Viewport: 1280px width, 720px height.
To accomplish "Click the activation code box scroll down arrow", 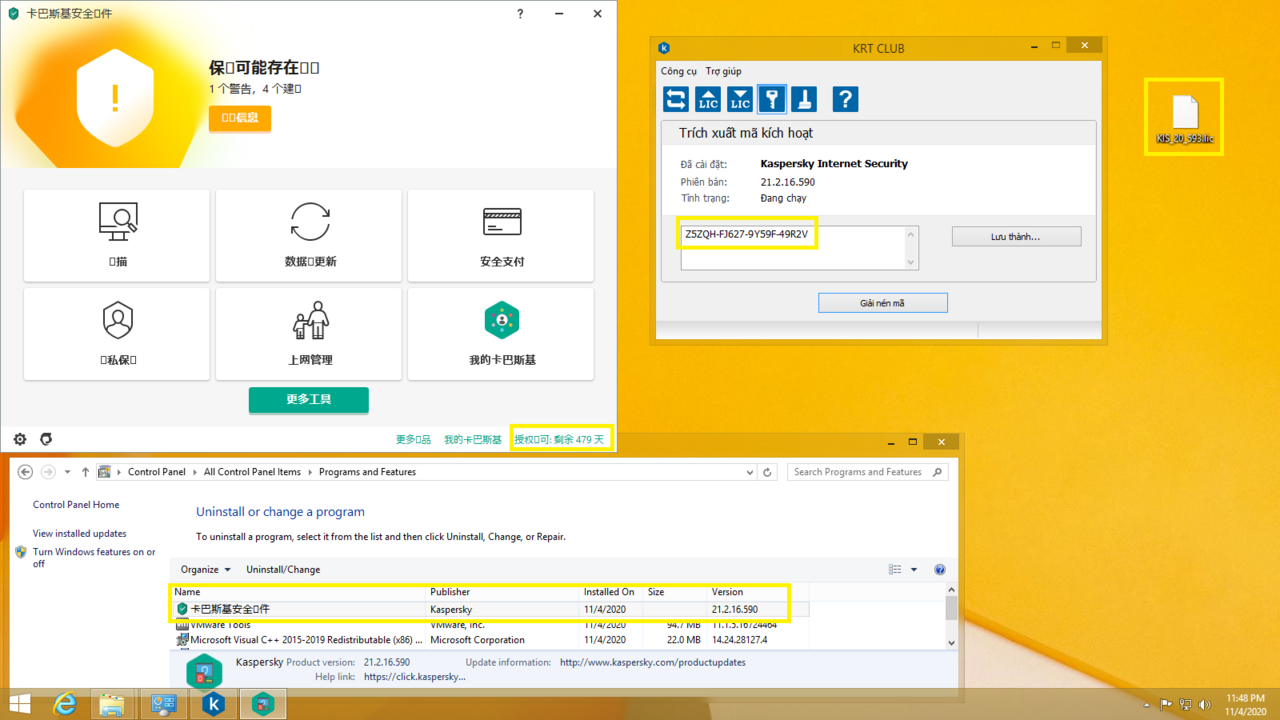I will (x=910, y=263).
